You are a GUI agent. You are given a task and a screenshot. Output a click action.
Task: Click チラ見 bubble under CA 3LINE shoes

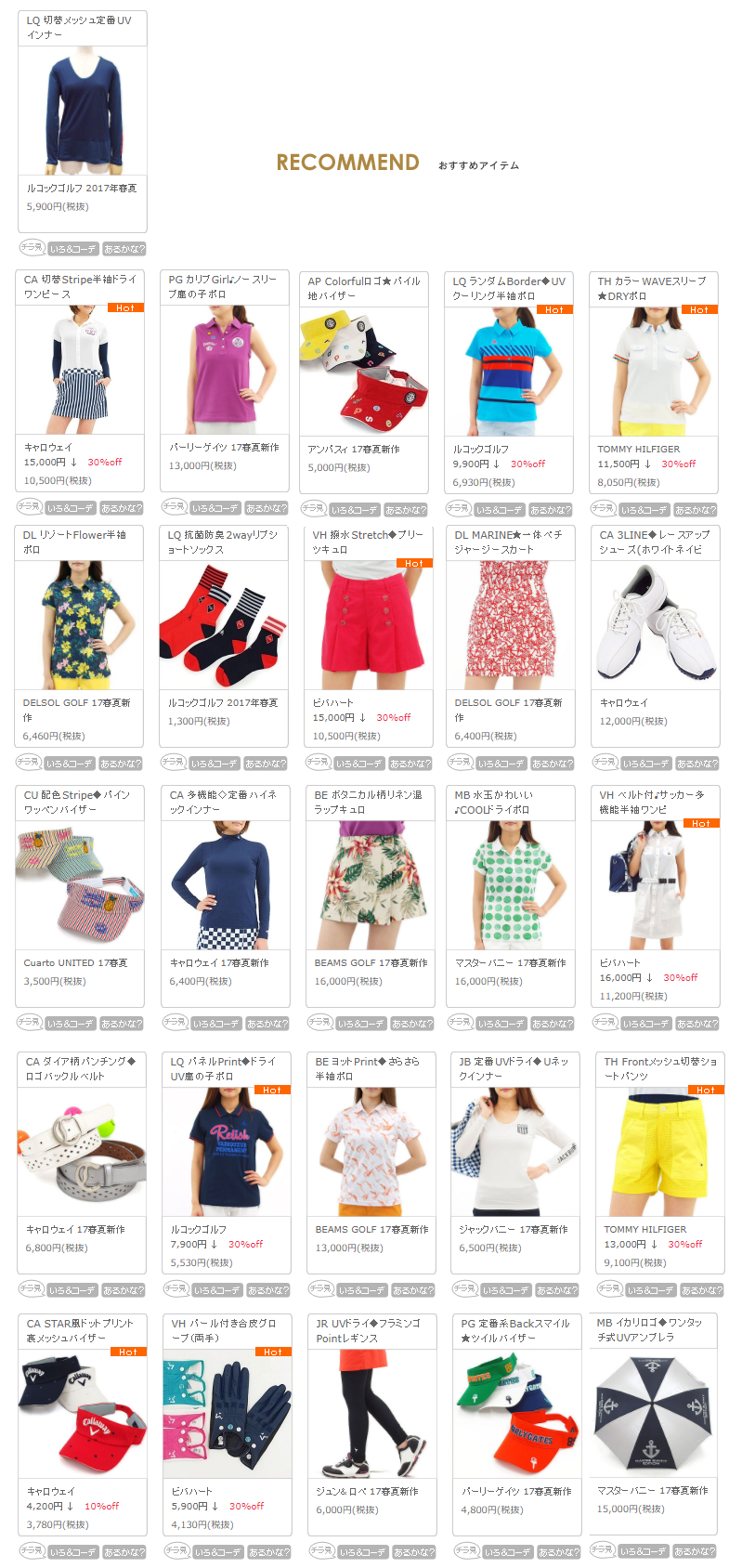pos(605,763)
